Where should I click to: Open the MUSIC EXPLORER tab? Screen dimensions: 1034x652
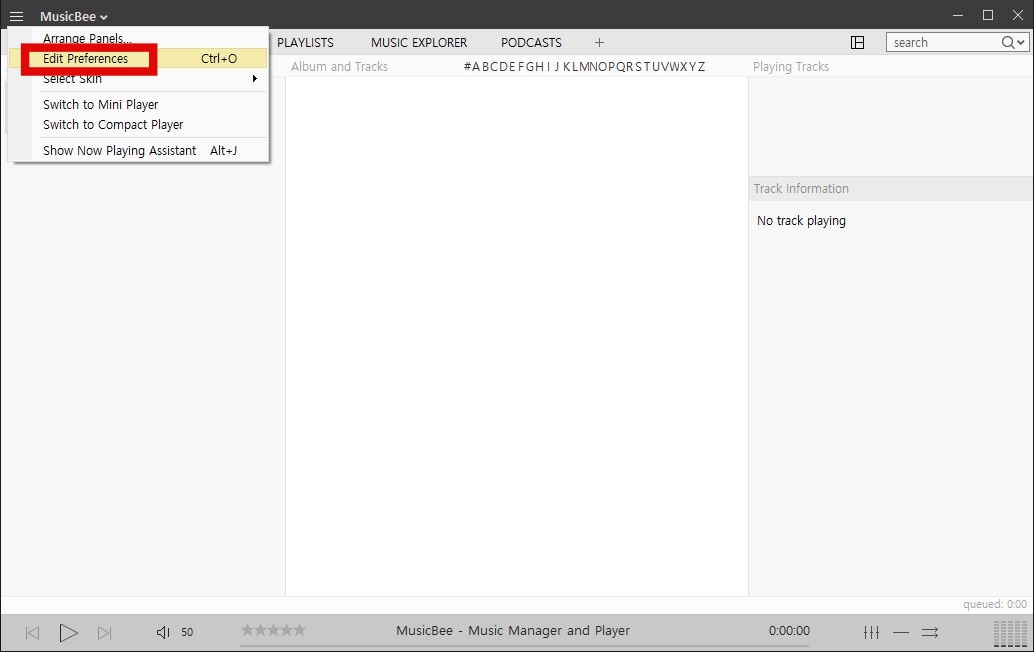[419, 43]
